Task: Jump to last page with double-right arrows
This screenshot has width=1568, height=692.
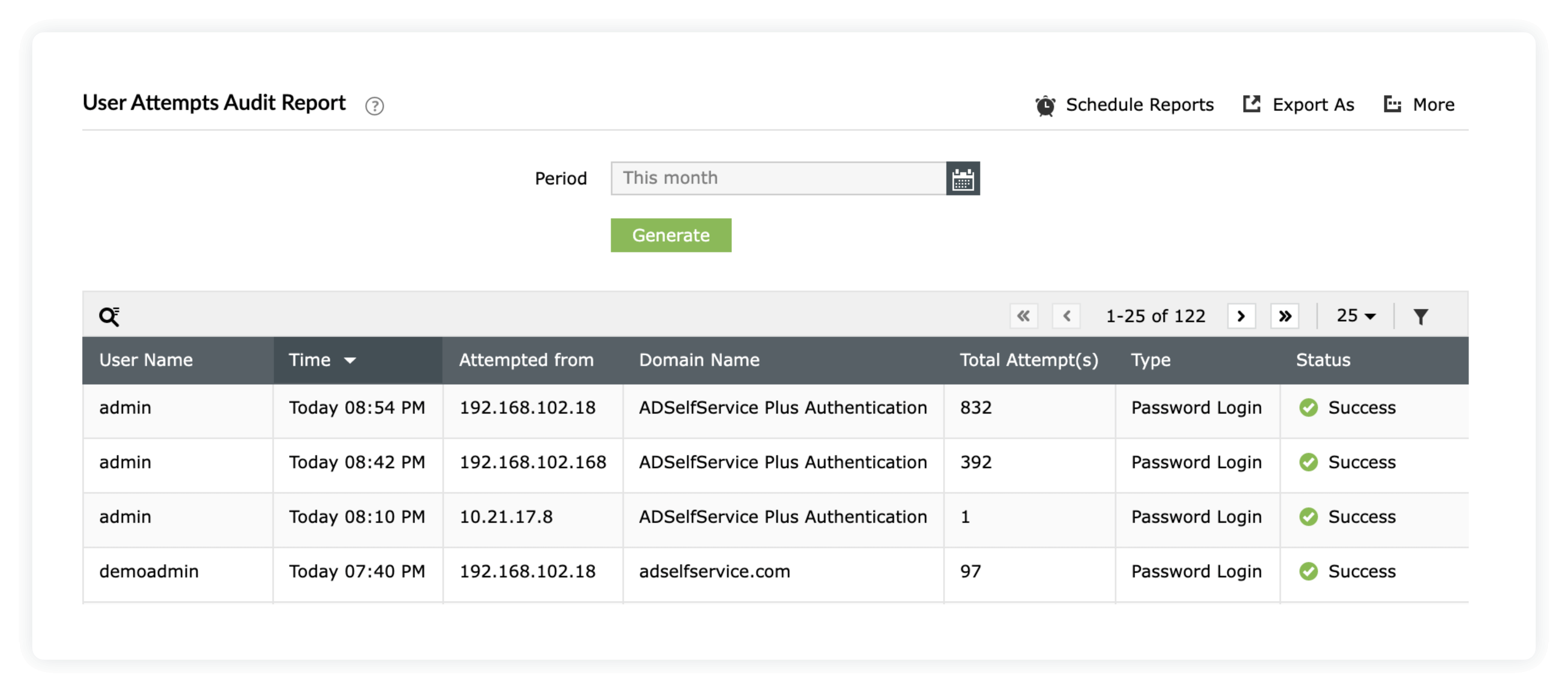Action: coord(1285,316)
